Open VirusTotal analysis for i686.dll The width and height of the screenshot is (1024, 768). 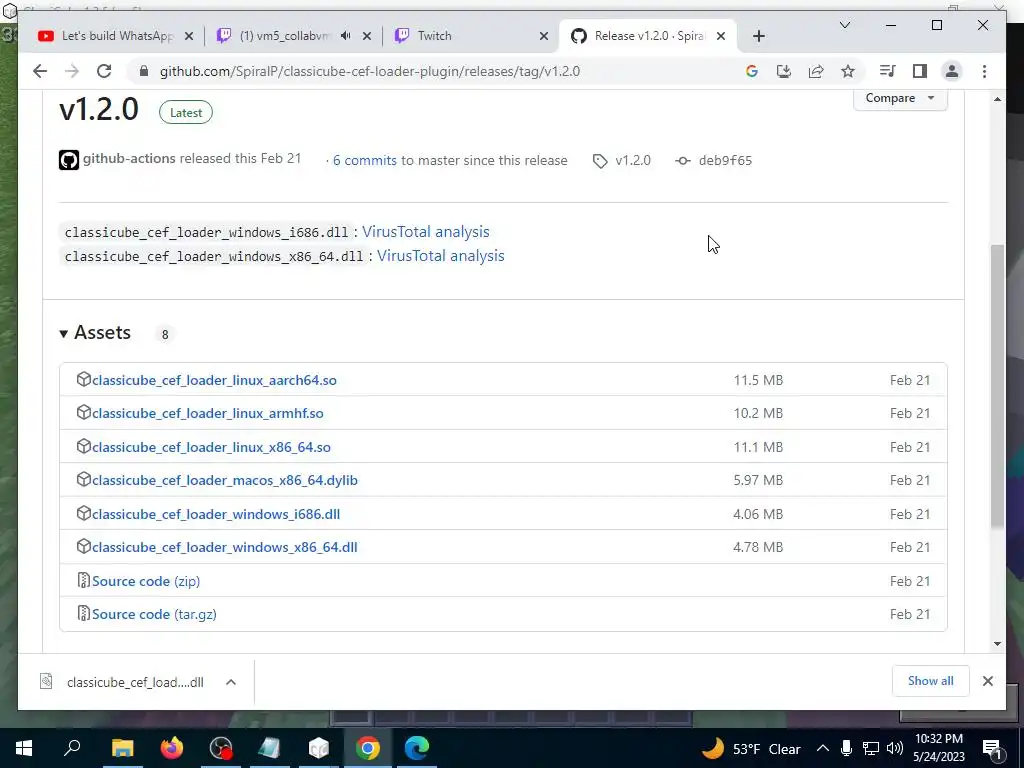pos(426,232)
